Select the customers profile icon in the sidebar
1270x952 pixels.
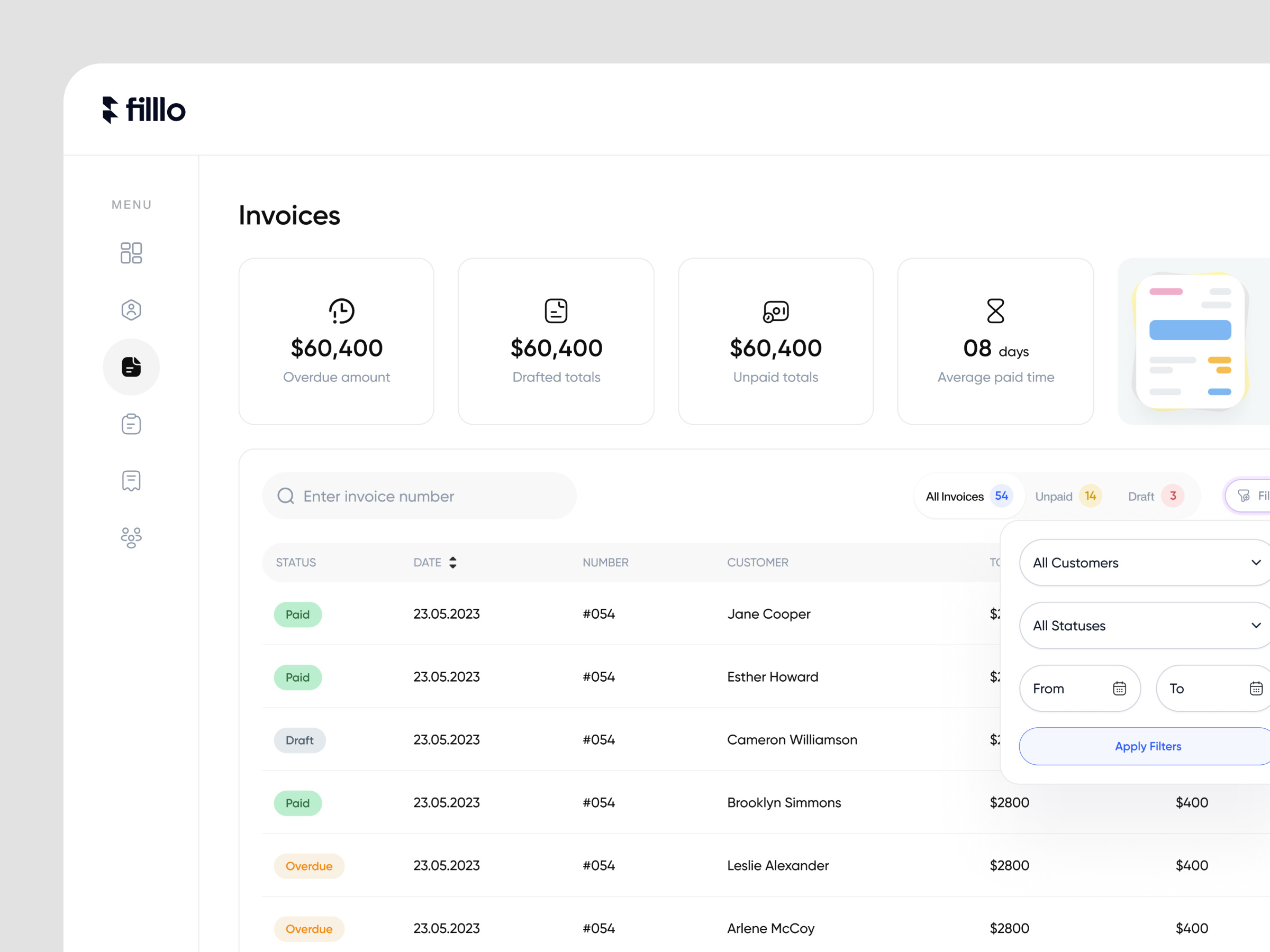coord(131,310)
